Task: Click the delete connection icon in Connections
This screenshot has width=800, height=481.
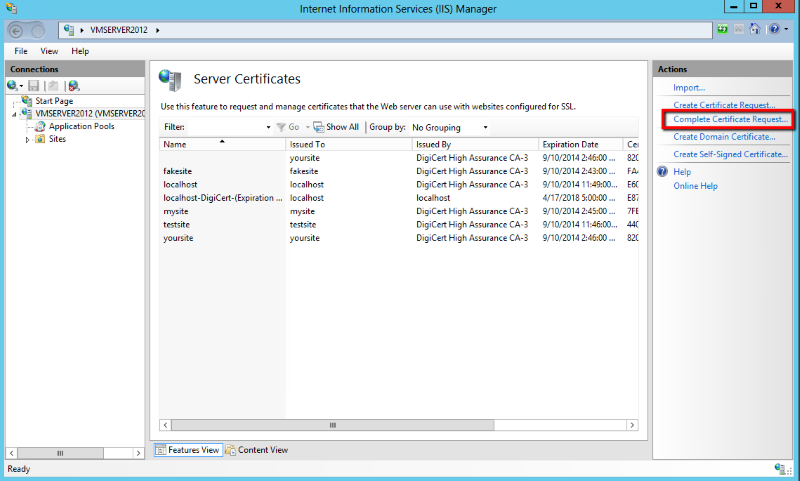Action: (x=73, y=86)
